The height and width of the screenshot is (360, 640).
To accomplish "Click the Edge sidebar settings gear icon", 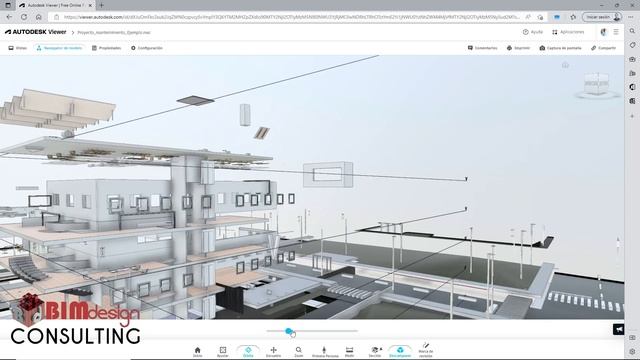I will 632,351.
